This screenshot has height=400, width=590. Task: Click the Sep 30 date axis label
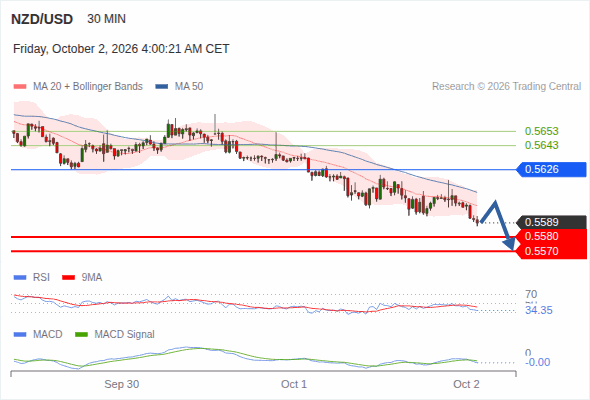[122, 384]
